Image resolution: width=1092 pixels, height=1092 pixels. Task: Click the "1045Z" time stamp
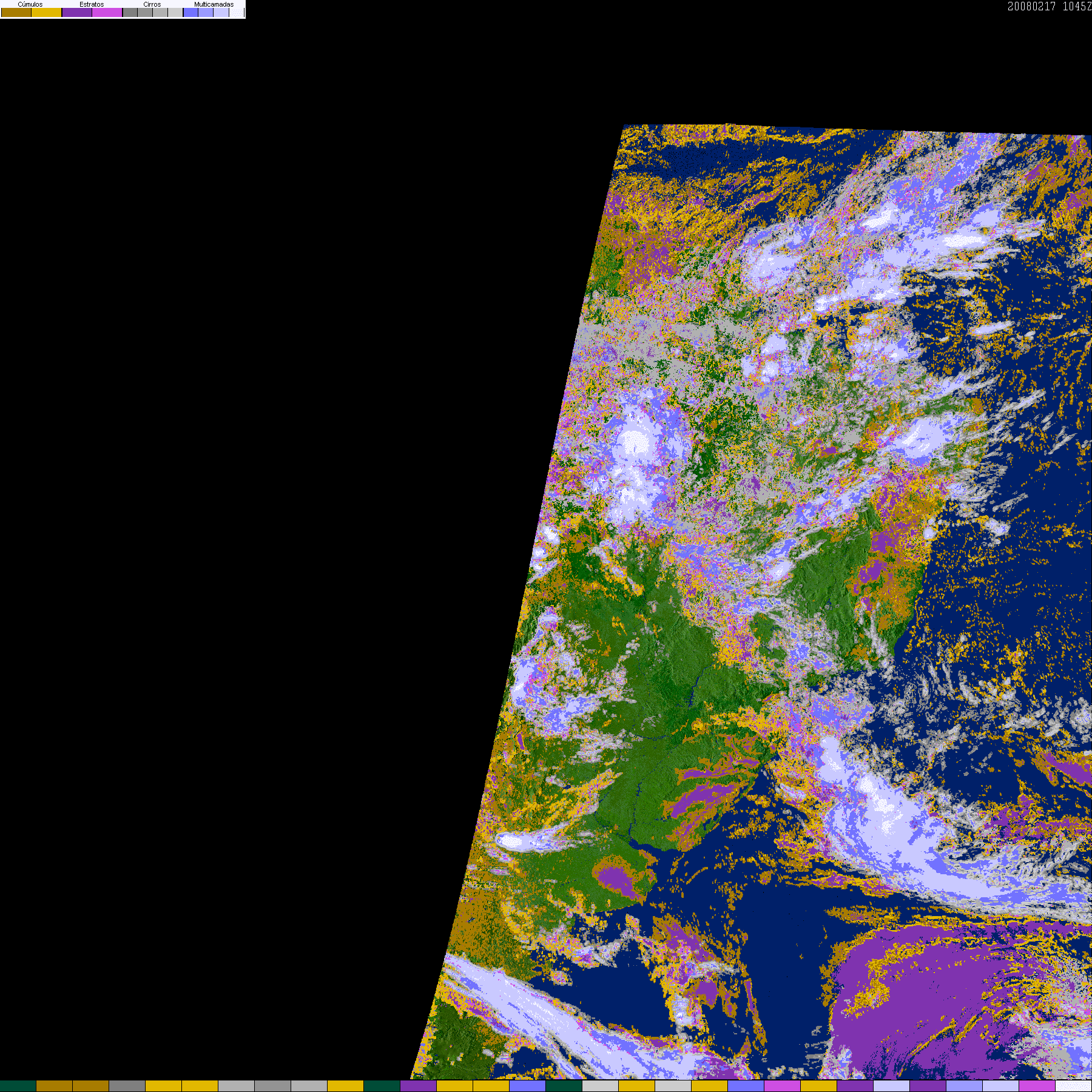[1077, 6]
